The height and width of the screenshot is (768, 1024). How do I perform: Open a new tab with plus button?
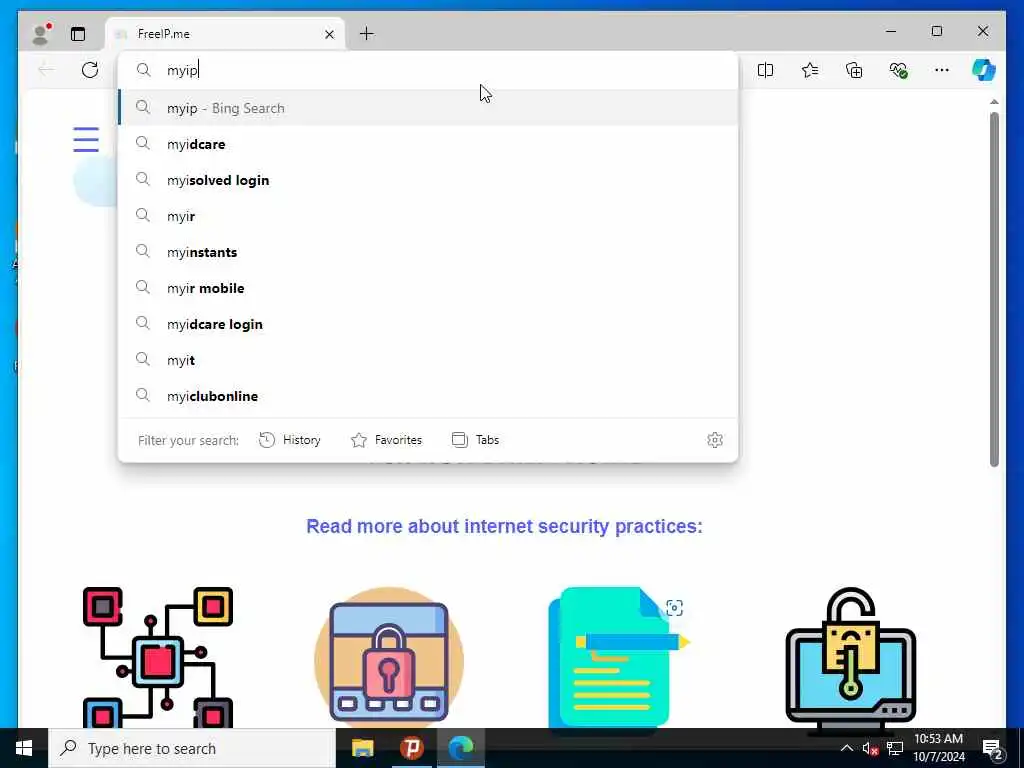pos(367,34)
